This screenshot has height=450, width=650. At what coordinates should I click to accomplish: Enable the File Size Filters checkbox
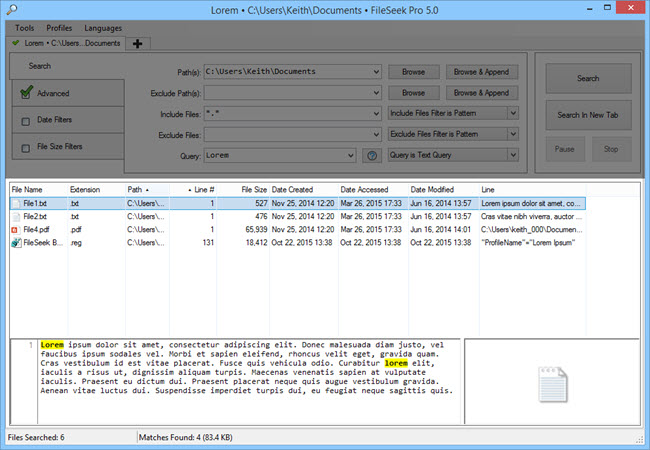[x=25, y=148]
